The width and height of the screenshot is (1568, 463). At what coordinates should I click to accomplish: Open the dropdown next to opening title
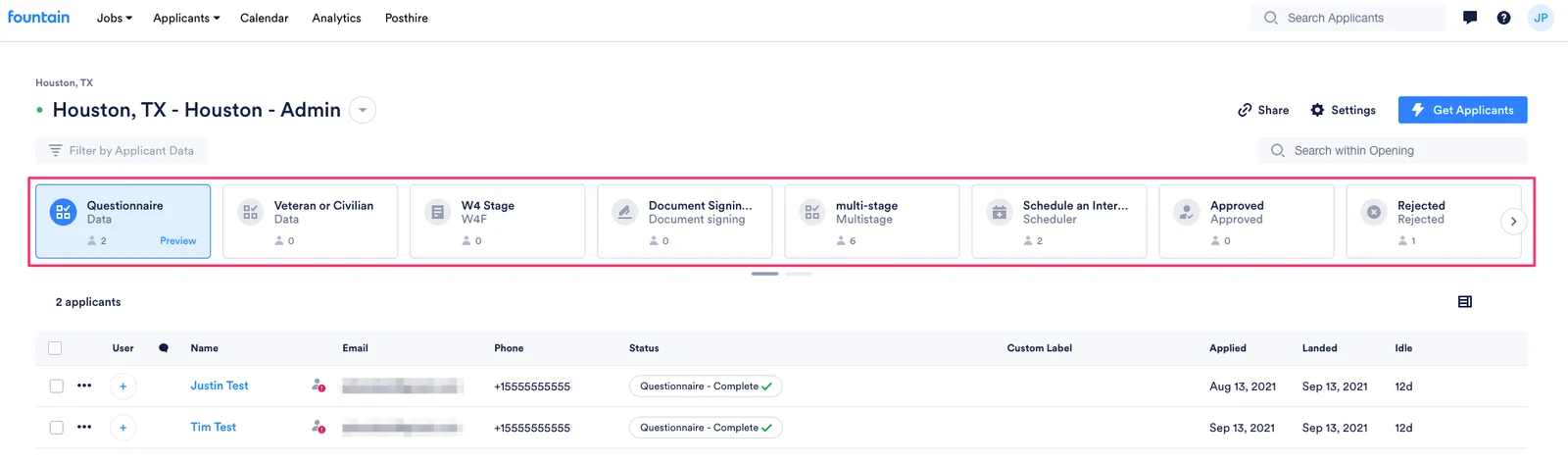(x=363, y=110)
